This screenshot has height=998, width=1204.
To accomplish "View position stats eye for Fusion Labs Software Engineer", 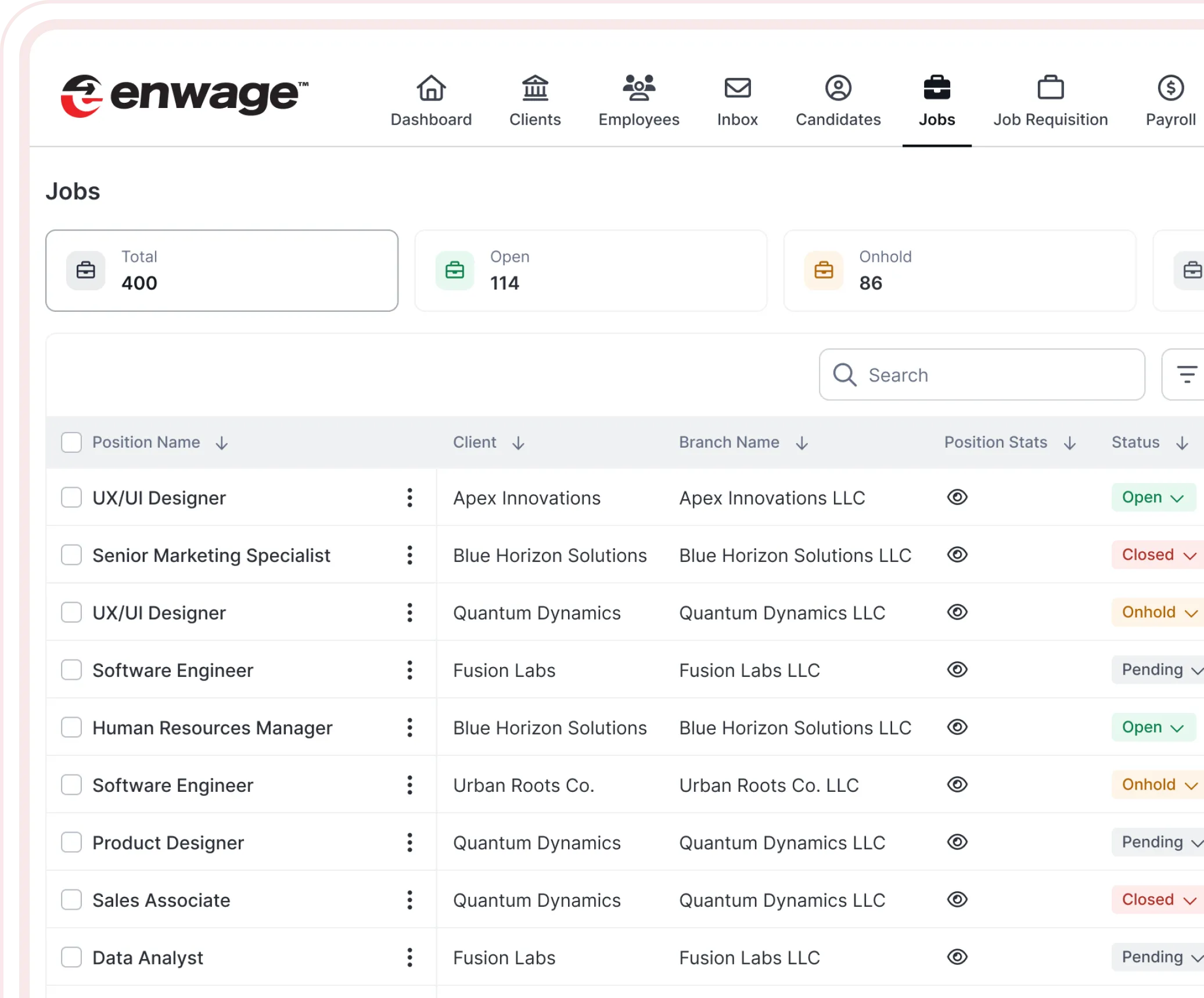I will click(957, 669).
